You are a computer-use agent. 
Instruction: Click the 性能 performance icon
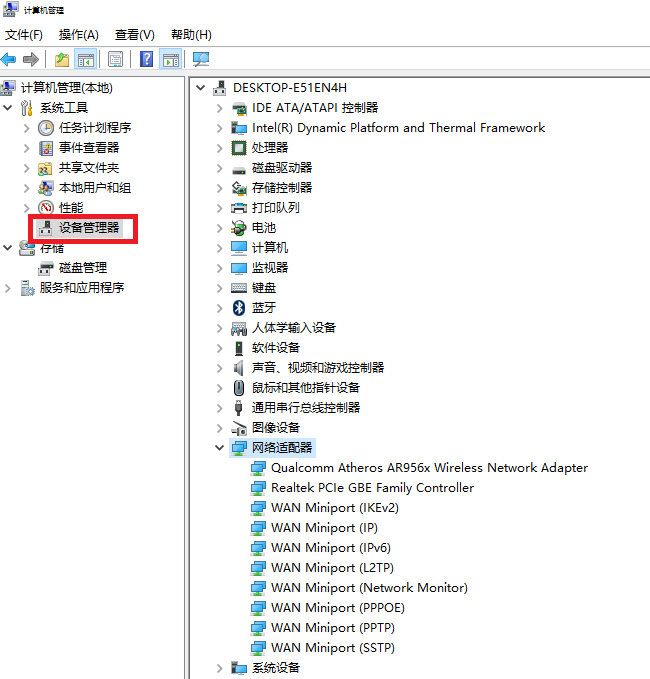pos(46,208)
